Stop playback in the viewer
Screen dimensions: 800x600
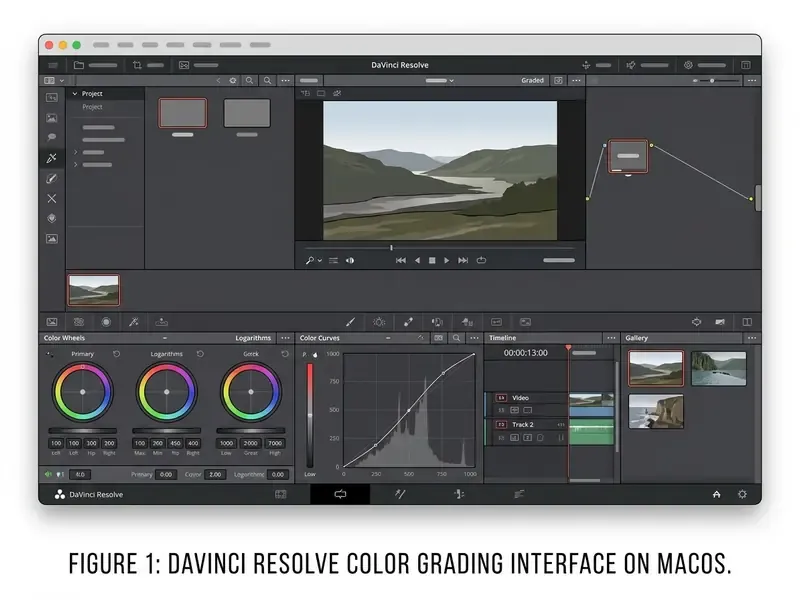[432, 260]
